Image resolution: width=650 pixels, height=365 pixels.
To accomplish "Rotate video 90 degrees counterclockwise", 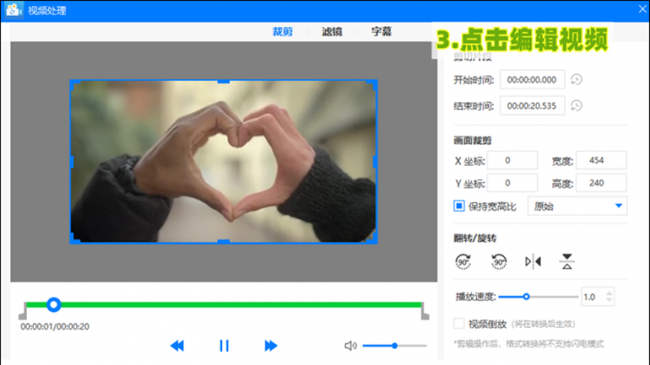I will 499,262.
